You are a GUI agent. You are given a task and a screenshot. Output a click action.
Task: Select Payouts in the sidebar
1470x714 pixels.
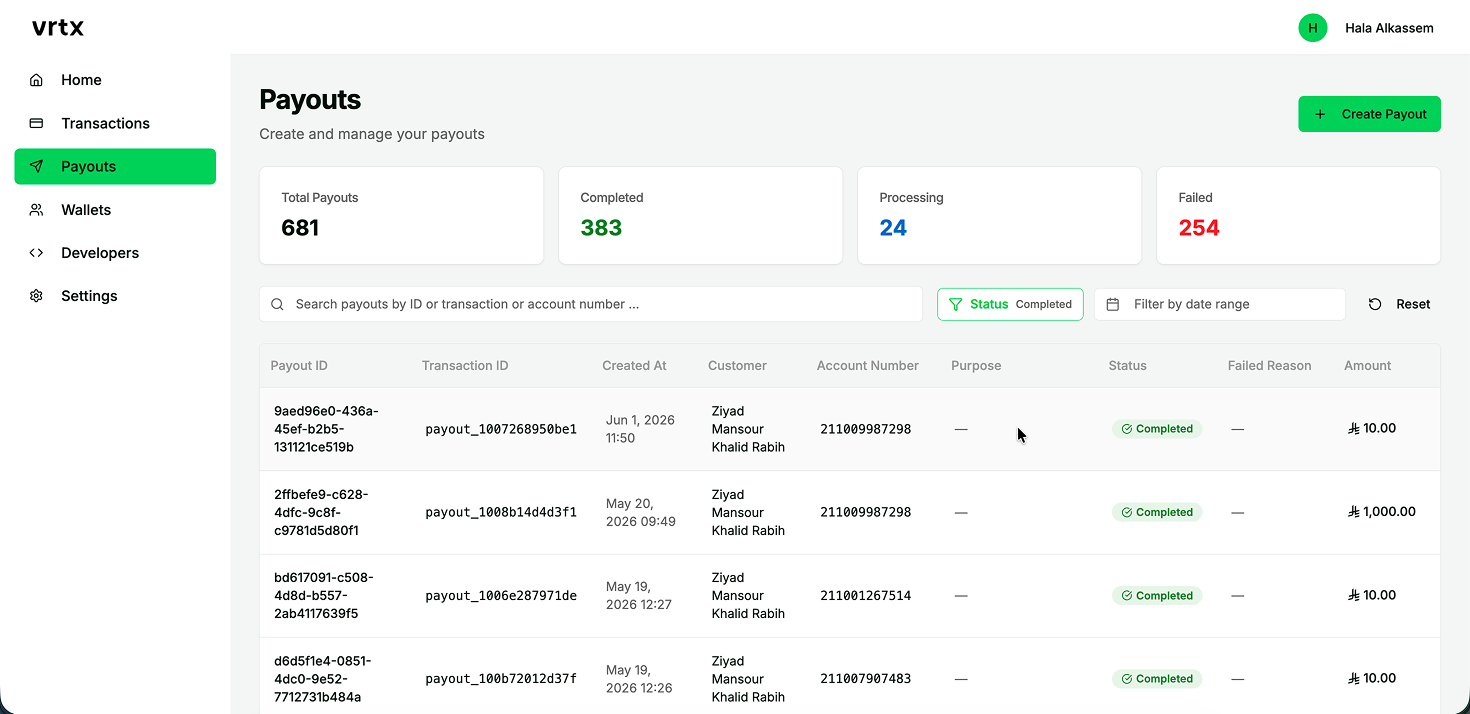click(115, 166)
